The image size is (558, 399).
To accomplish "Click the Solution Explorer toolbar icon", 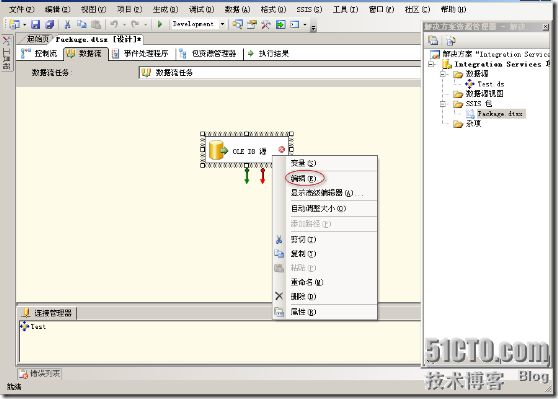I will (237, 24).
